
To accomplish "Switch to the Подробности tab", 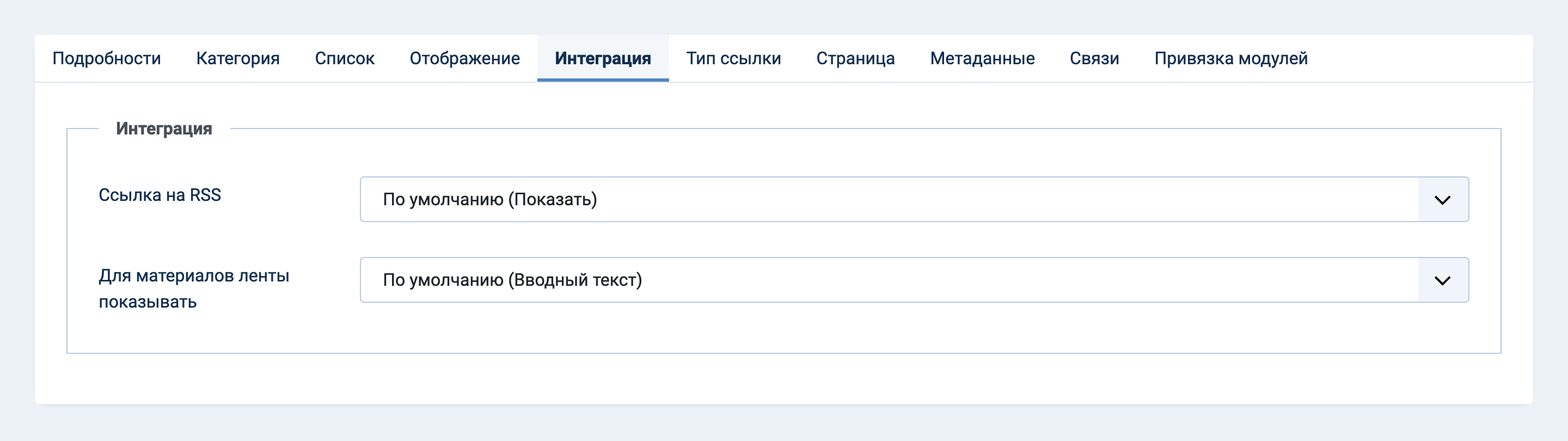I will coord(107,58).
